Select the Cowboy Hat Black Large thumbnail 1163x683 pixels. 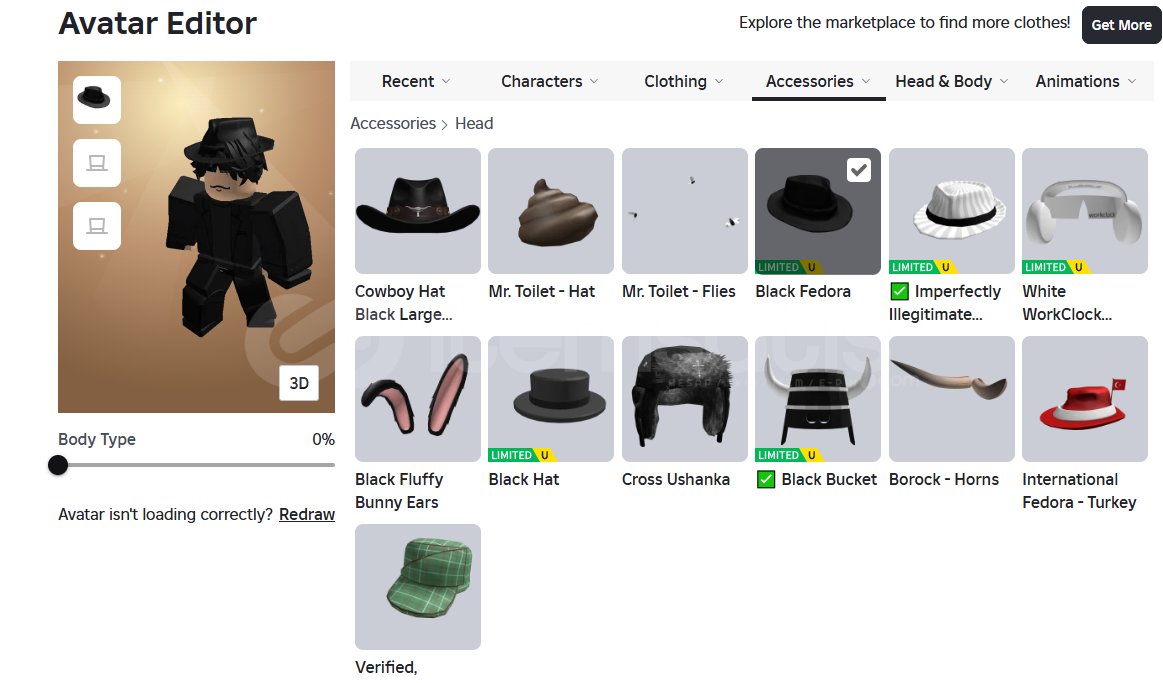tap(418, 211)
